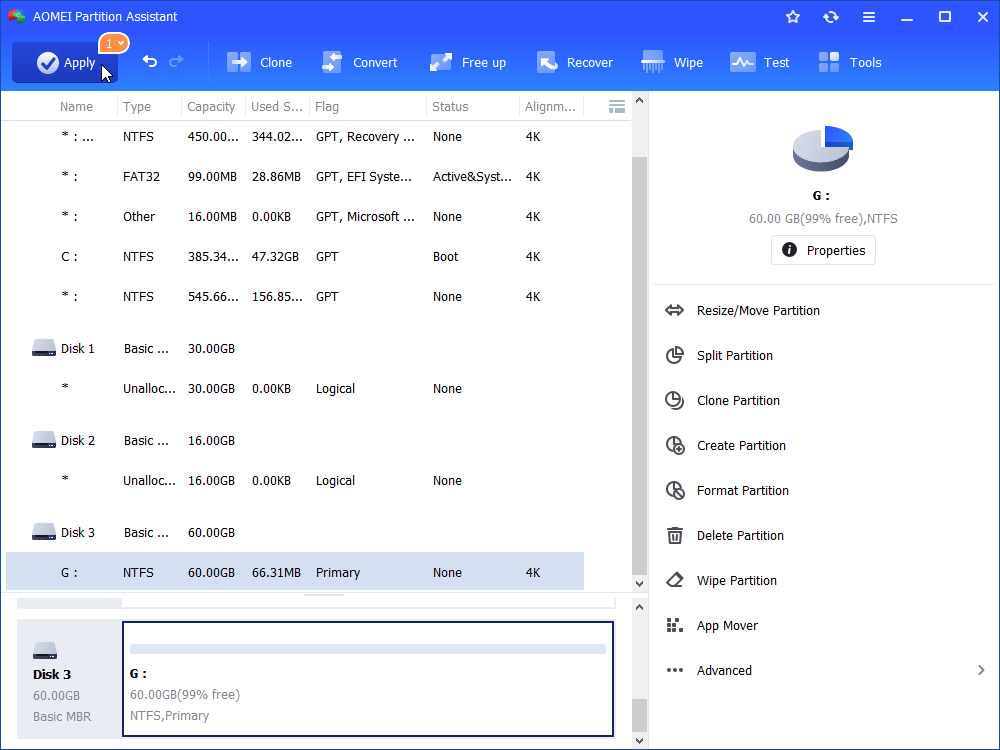Click the Undo arrow icon
Viewport: 1000px width, 750px height.
(x=148, y=62)
